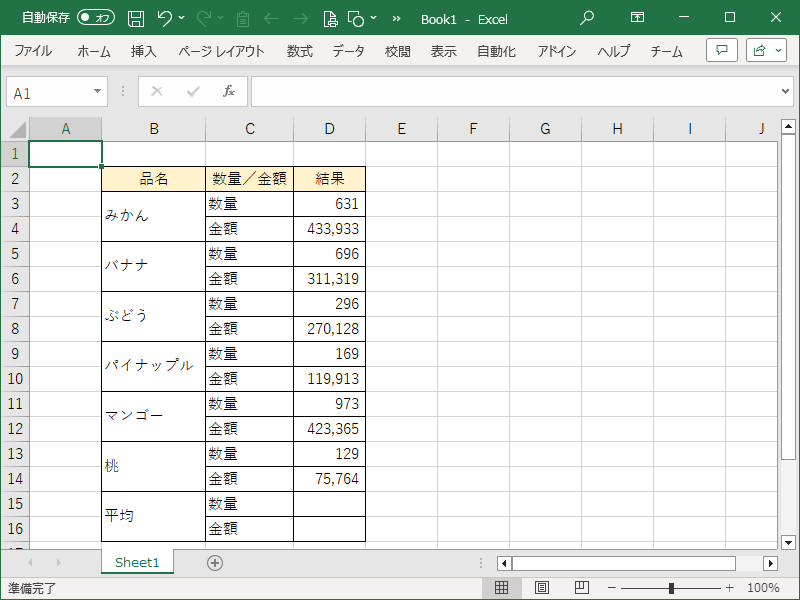Click the Select All corner triangle
Image resolution: width=800 pixels, height=600 pixels.
[x=18, y=130]
